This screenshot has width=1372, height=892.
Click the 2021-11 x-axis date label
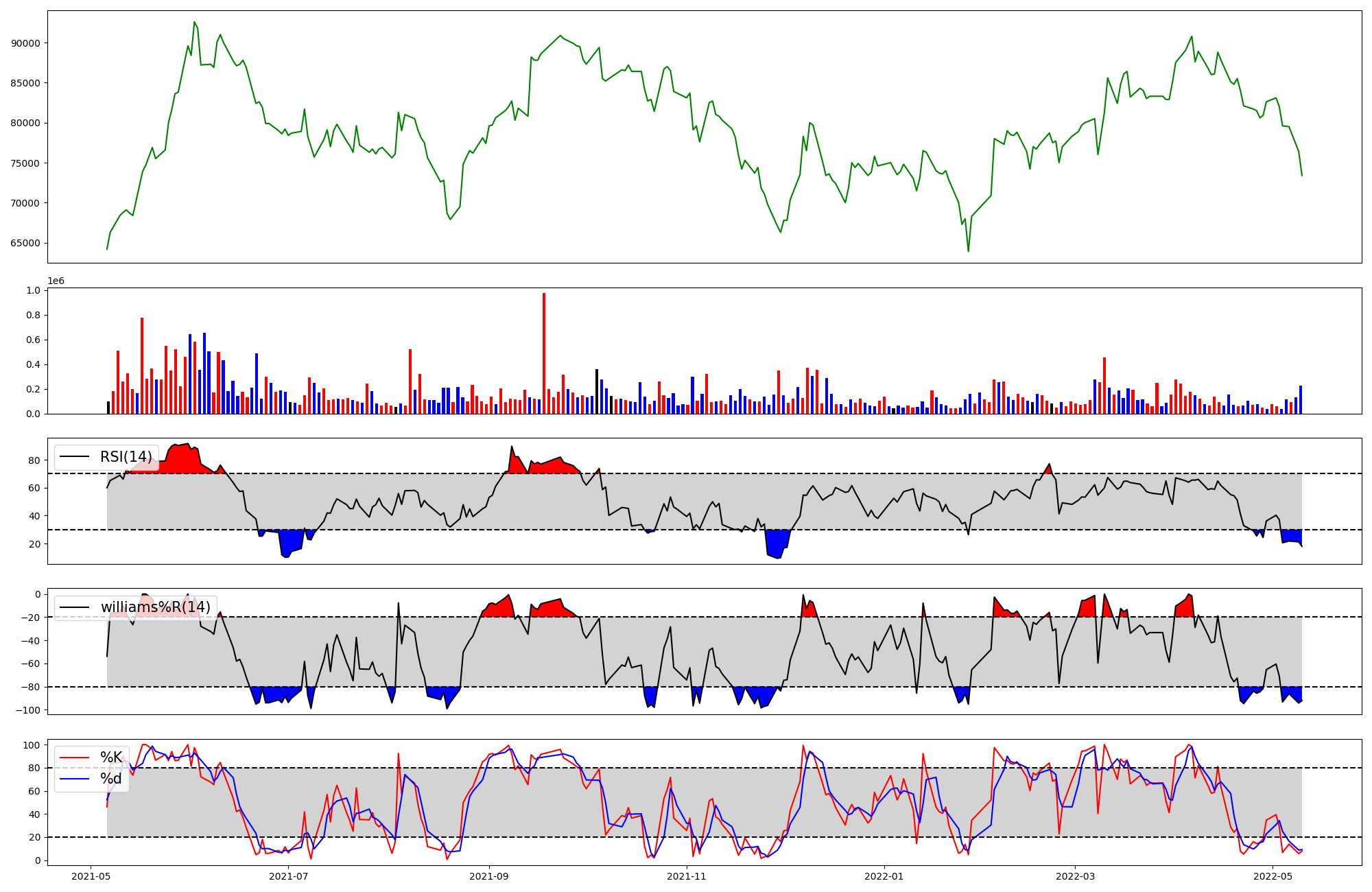pos(687,876)
